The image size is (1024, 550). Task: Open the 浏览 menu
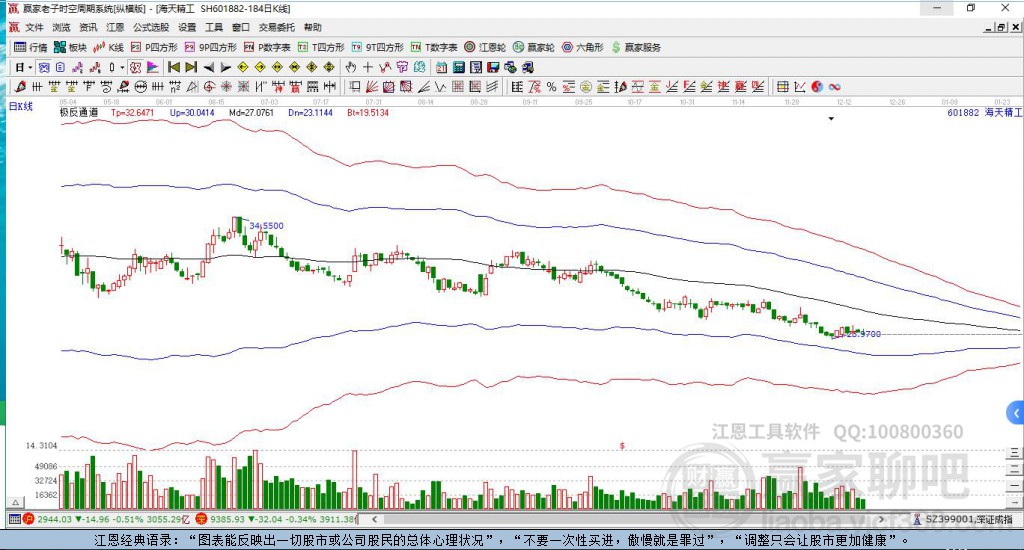click(x=61, y=27)
